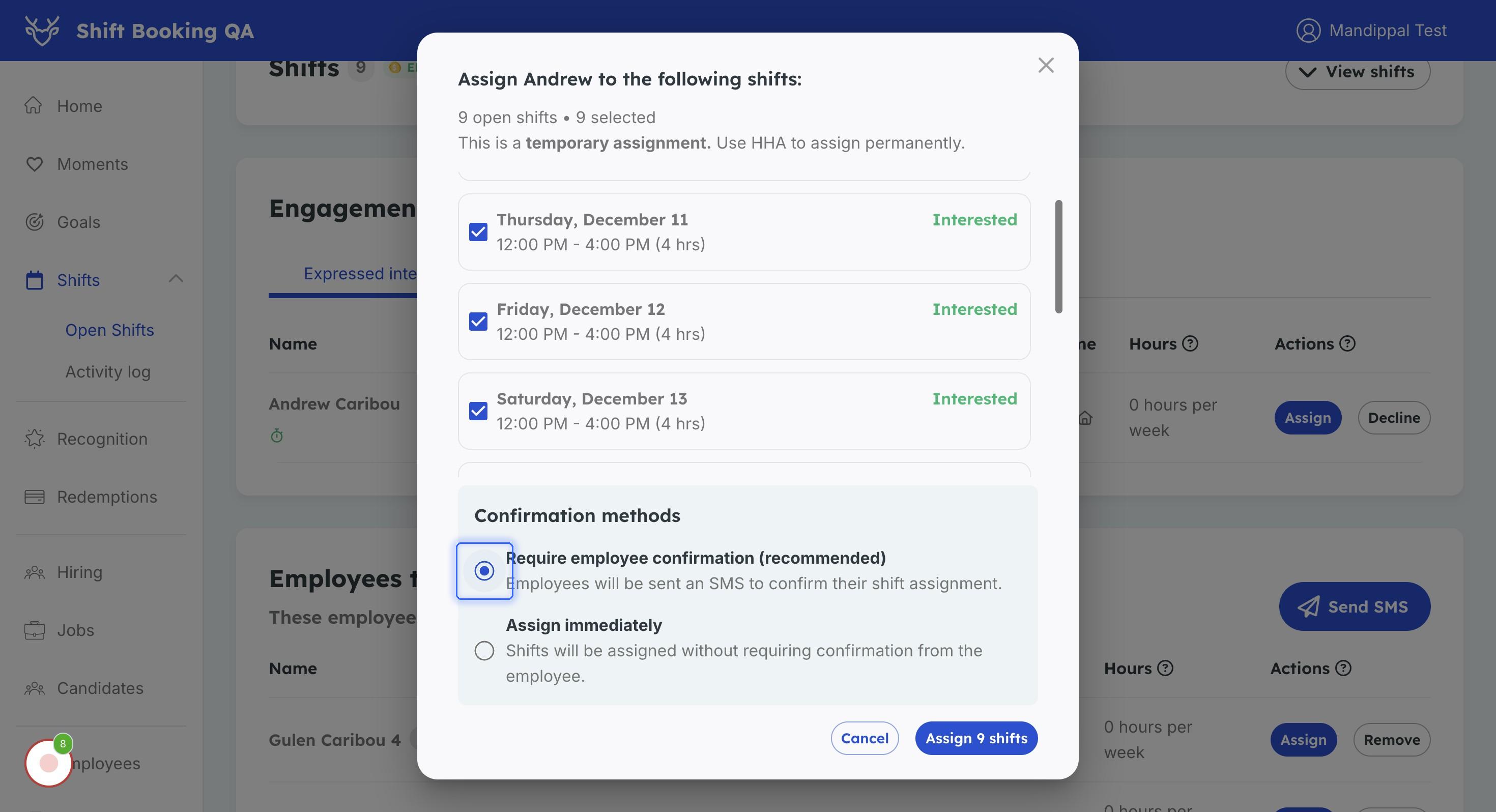Uncheck the Thursday, December 11 shift

(478, 232)
